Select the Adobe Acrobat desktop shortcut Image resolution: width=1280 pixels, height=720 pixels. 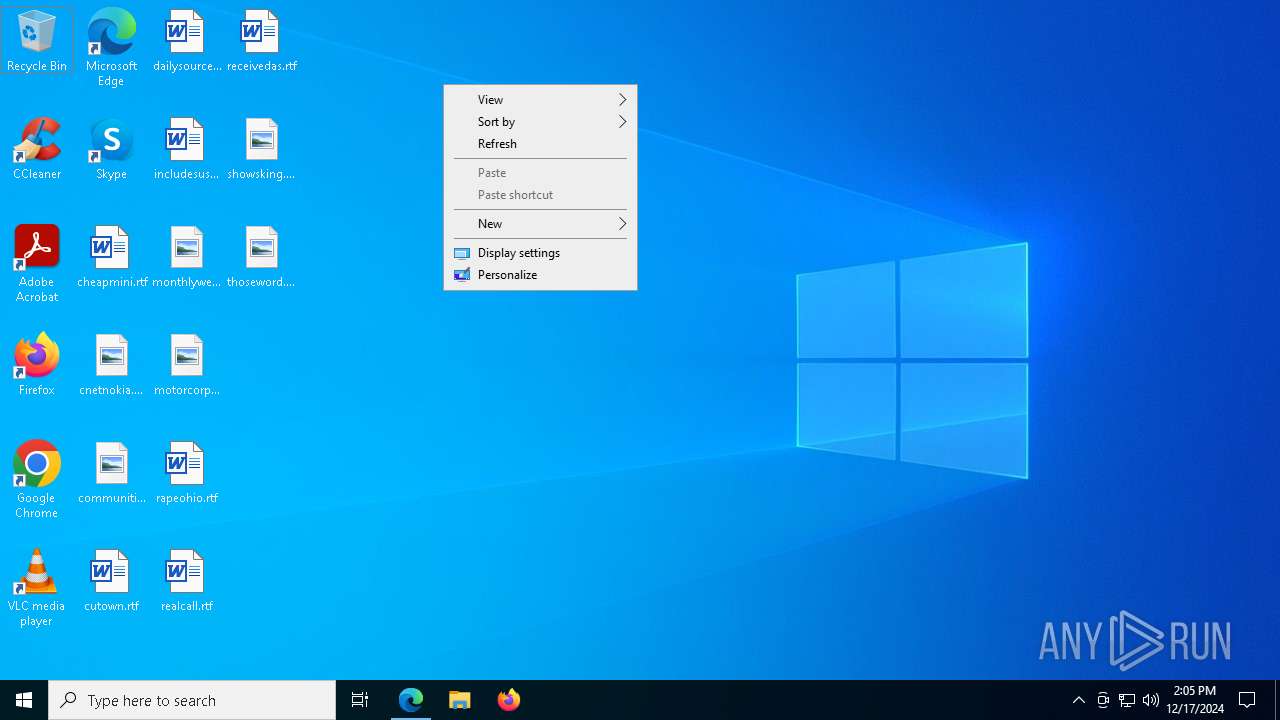[x=37, y=263]
